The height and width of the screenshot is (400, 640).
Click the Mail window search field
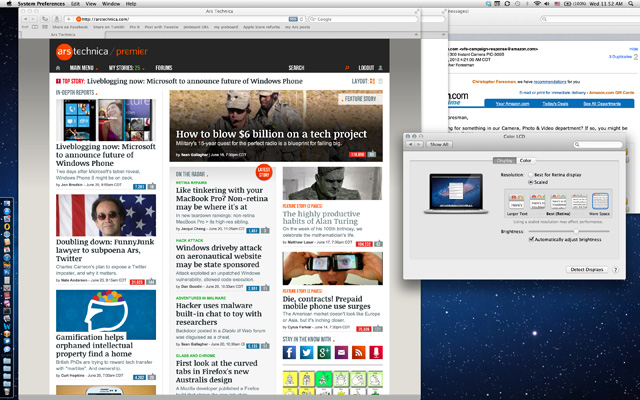coord(589,19)
